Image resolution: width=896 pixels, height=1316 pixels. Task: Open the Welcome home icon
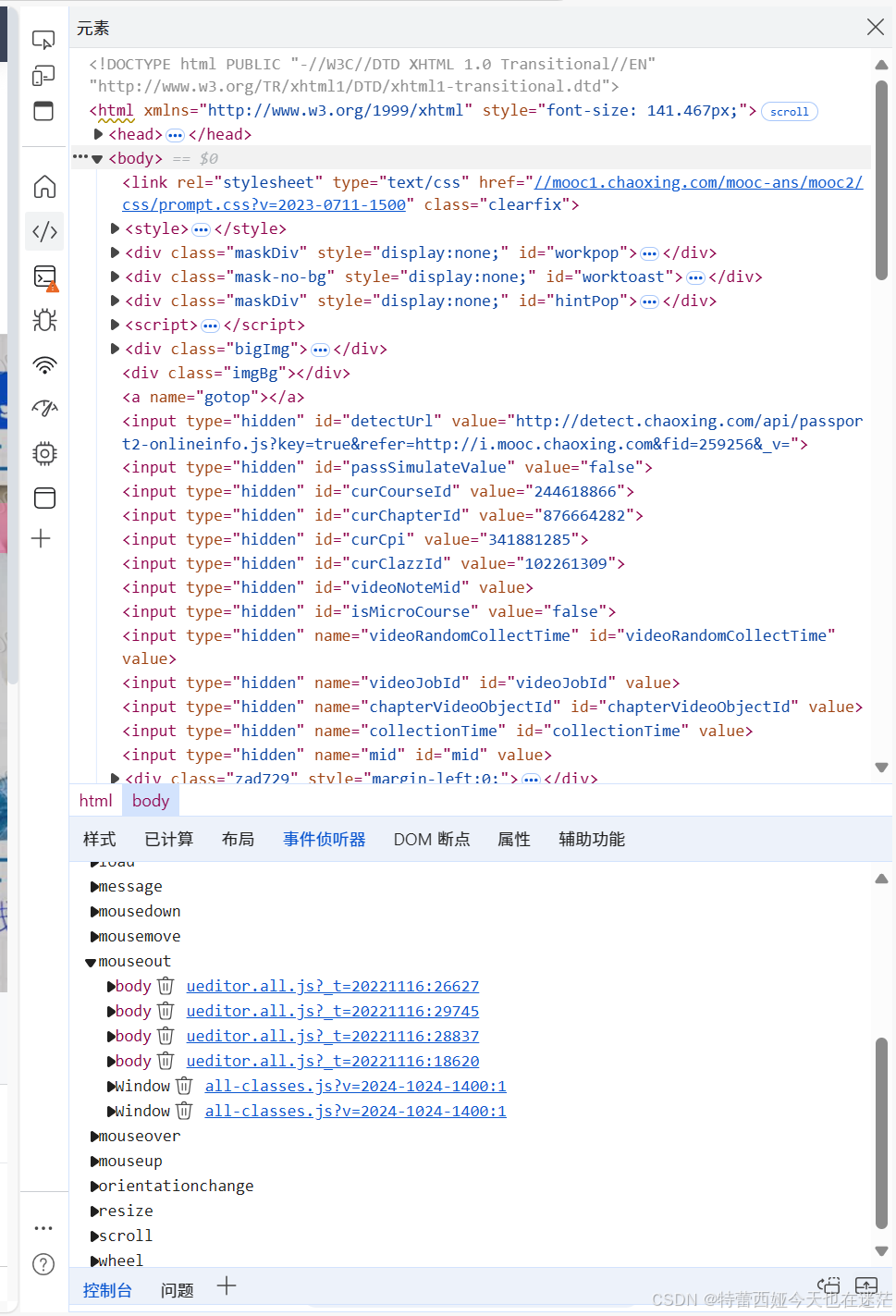click(x=44, y=187)
